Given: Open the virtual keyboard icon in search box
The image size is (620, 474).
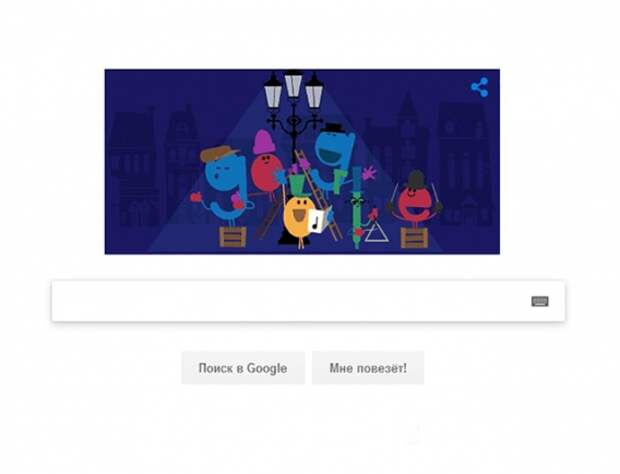Looking at the screenshot, I should pyautogui.click(x=540, y=302).
